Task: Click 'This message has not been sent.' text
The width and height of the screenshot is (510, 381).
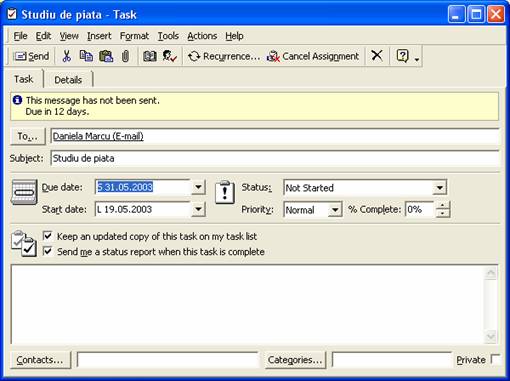Action: click(x=93, y=100)
